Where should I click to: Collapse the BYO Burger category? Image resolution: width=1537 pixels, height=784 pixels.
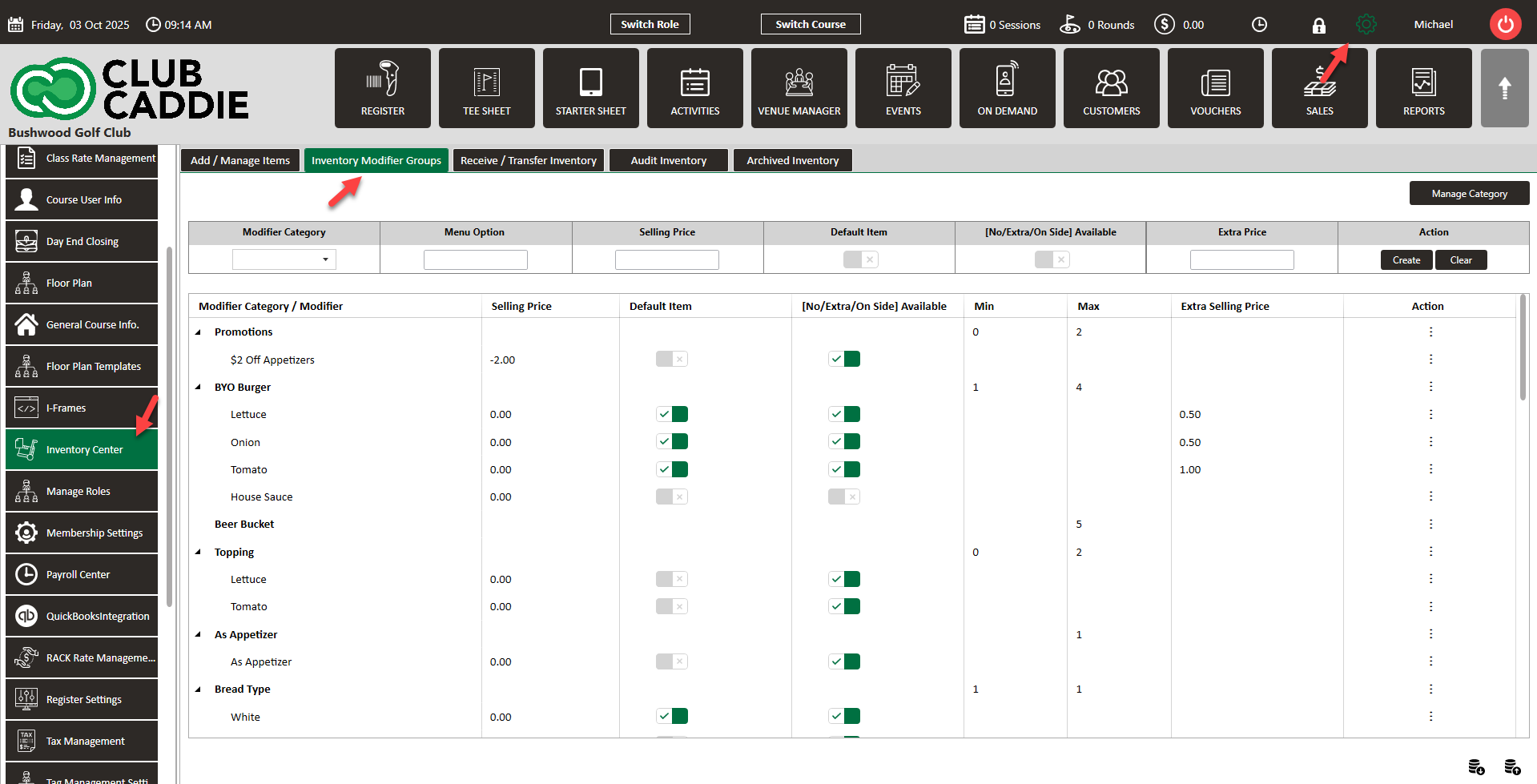(199, 388)
